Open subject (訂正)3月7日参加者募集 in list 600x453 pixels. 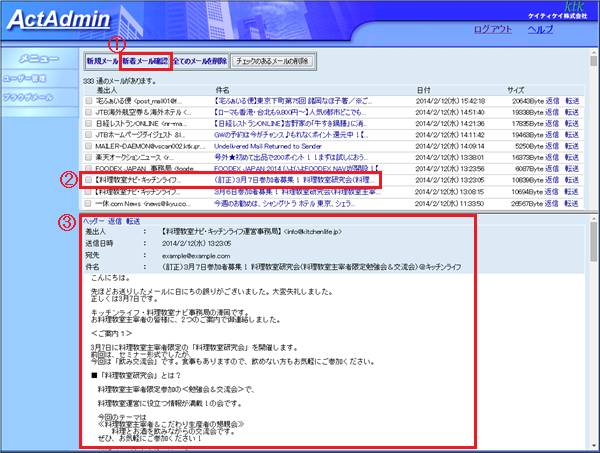click(294, 180)
